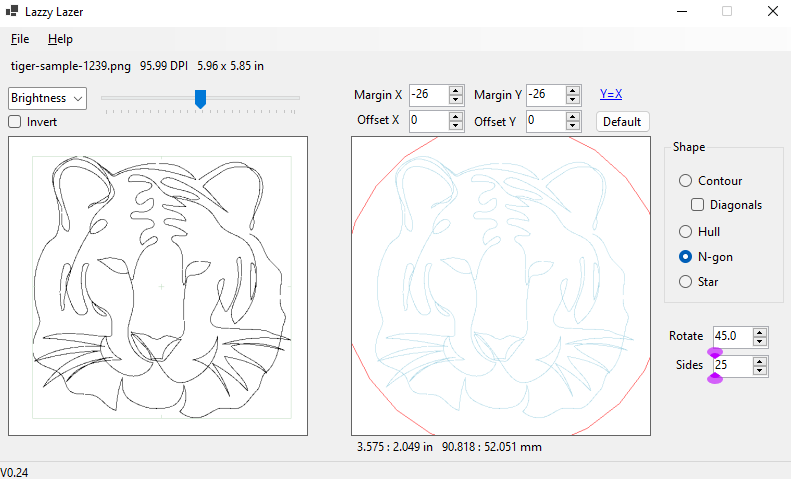Enable the Invert checkbox
The width and height of the screenshot is (791, 479).
point(15,122)
